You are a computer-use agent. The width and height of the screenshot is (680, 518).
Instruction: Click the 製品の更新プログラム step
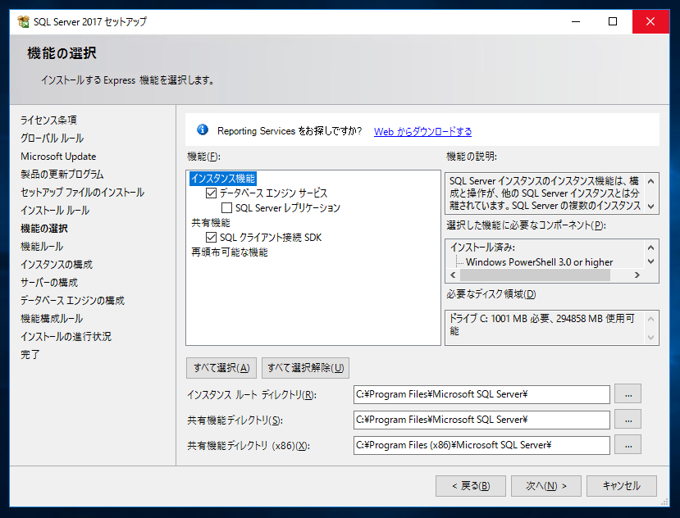click(62, 174)
